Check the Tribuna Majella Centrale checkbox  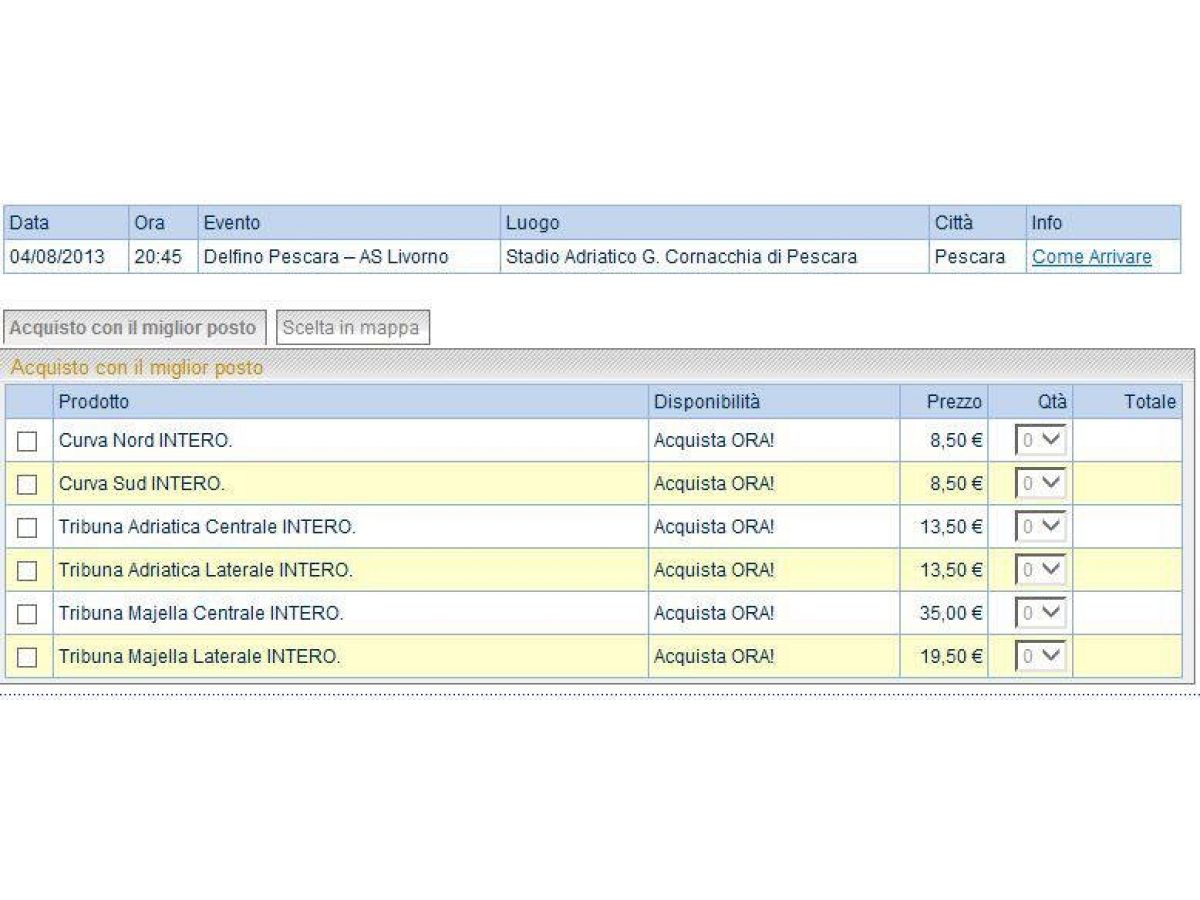(27, 613)
